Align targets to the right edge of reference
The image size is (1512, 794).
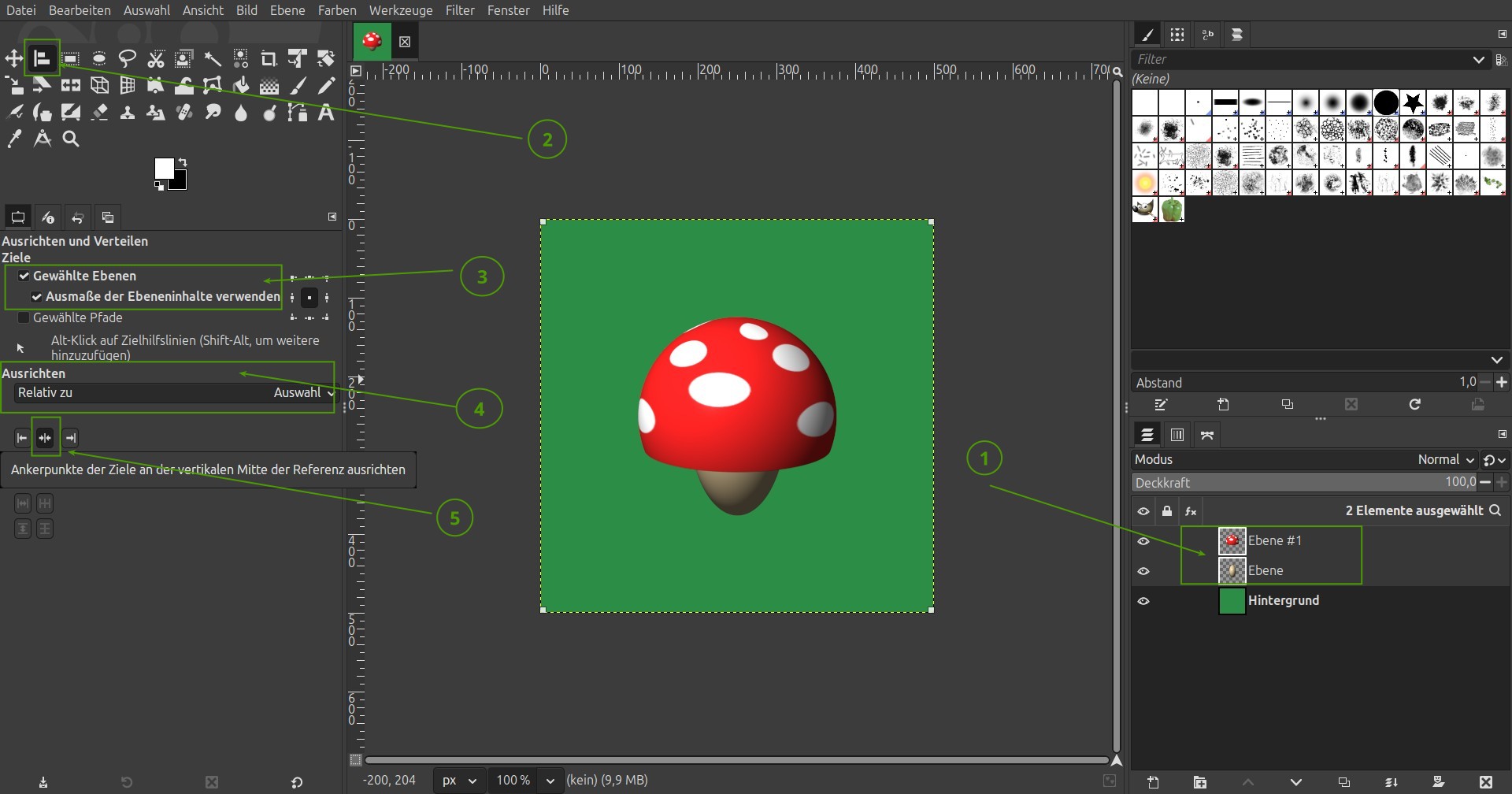click(x=71, y=438)
